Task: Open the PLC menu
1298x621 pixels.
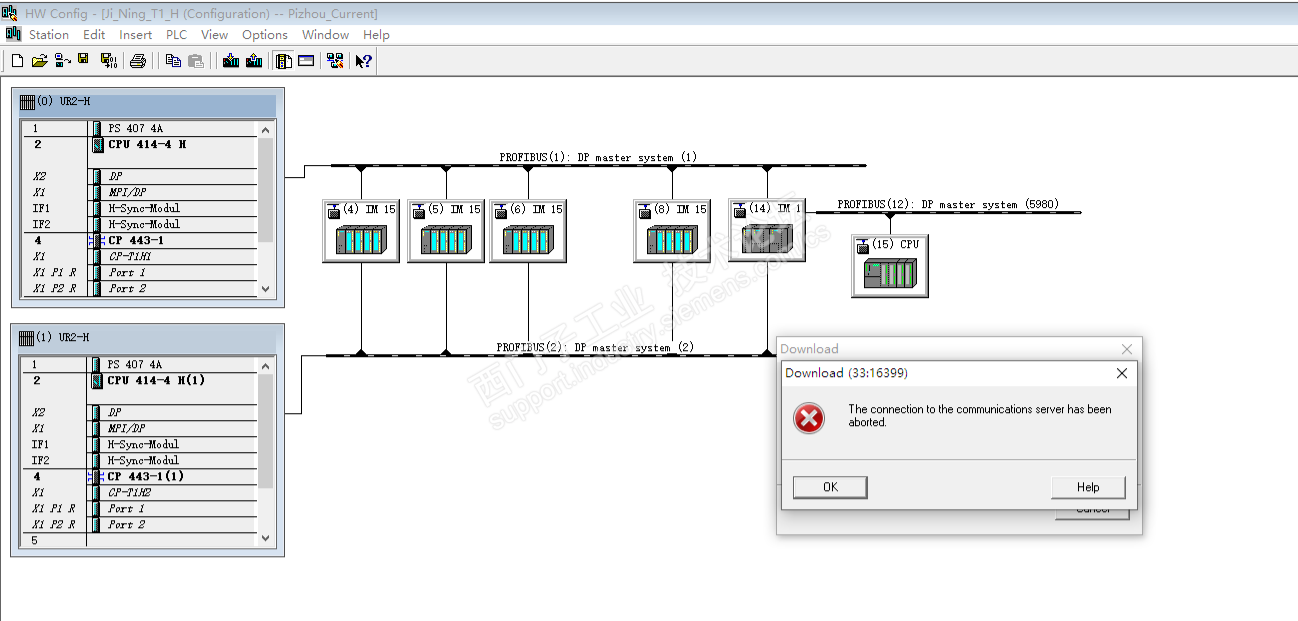Action: (177, 34)
